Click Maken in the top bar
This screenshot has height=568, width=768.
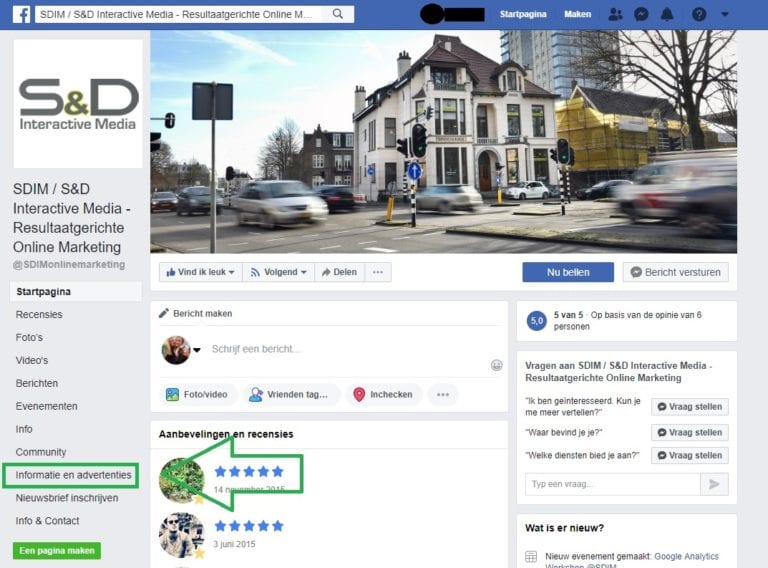[577, 14]
